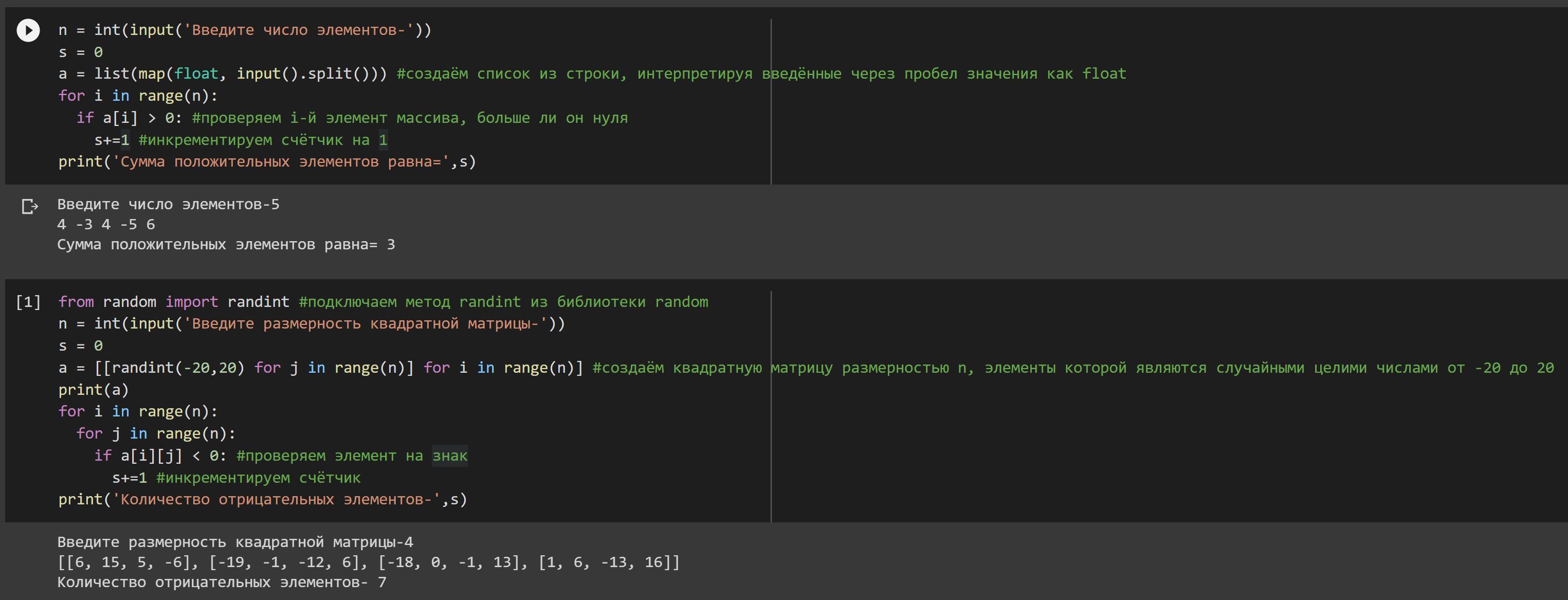The height and width of the screenshot is (600, 1568).
Task: Click the print 'Количество отрицательных элементов-' code line
Action: 262,500
